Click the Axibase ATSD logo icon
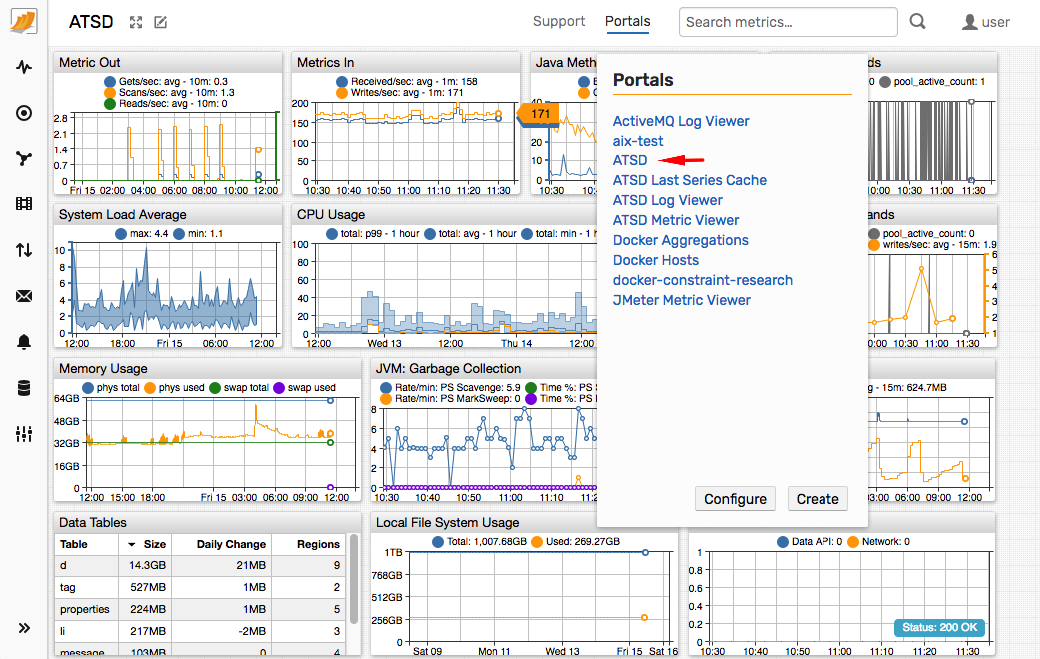The image size is (1040, 659). tap(24, 21)
